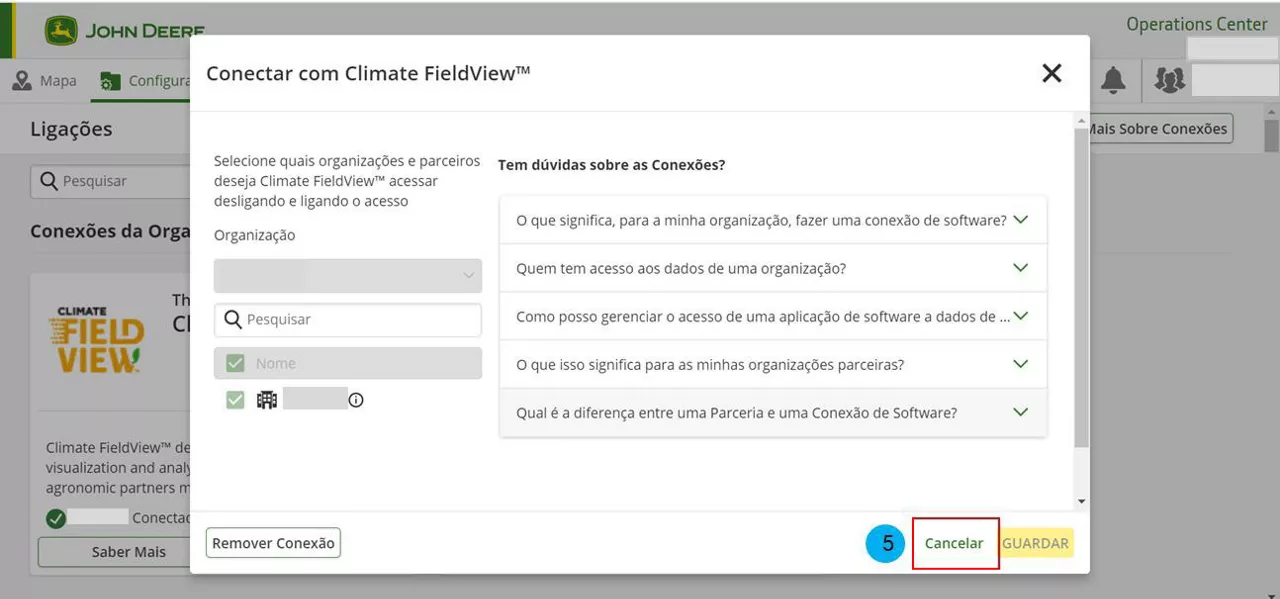Close the Conectar com Climate FieldView dialog
This screenshot has height=599, width=1280.
(1051, 73)
